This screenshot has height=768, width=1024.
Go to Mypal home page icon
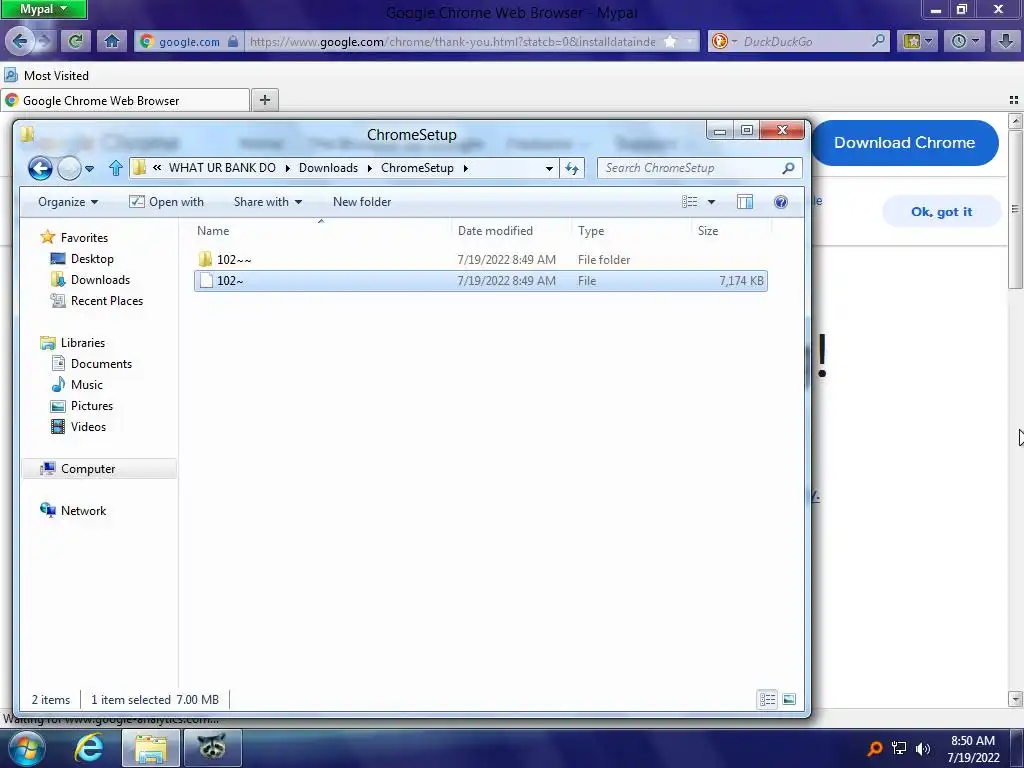coord(112,41)
